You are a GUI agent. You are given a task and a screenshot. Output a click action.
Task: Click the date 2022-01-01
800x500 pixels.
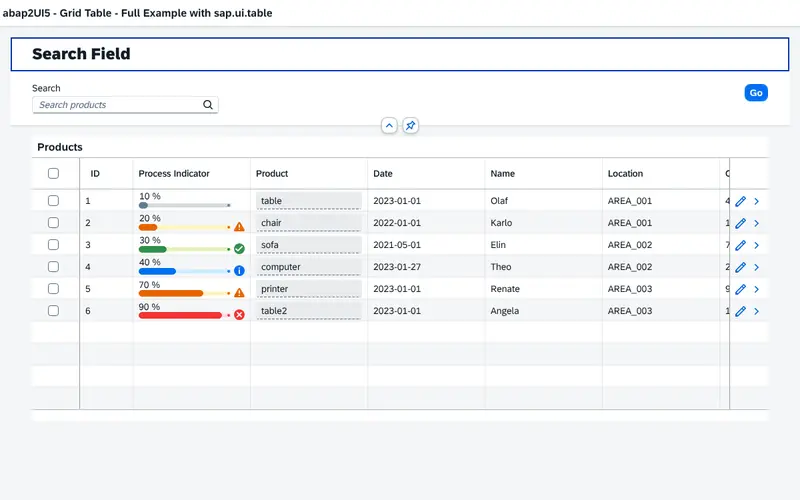(x=397, y=222)
